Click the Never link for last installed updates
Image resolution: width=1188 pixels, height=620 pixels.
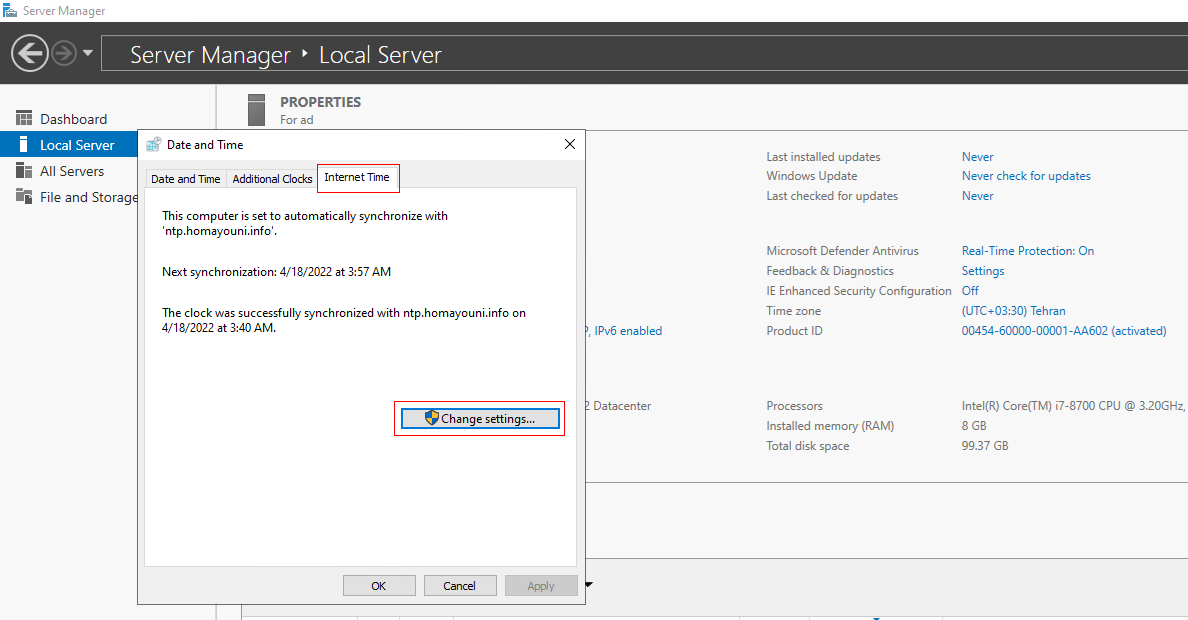point(977,157)
